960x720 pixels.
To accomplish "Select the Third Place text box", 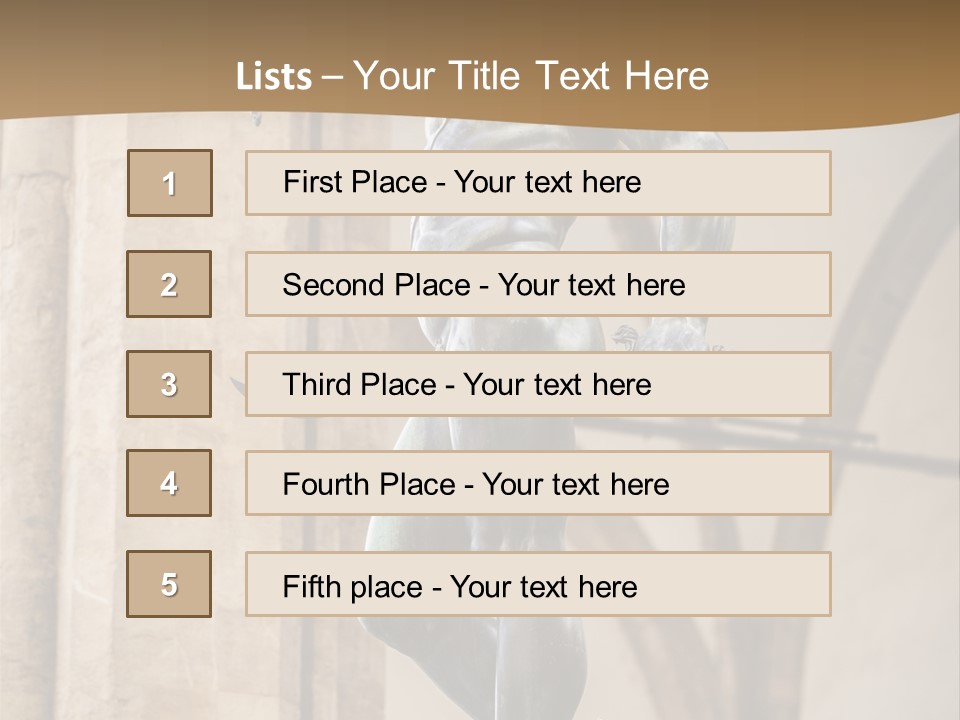I will (x=538, y=384).
